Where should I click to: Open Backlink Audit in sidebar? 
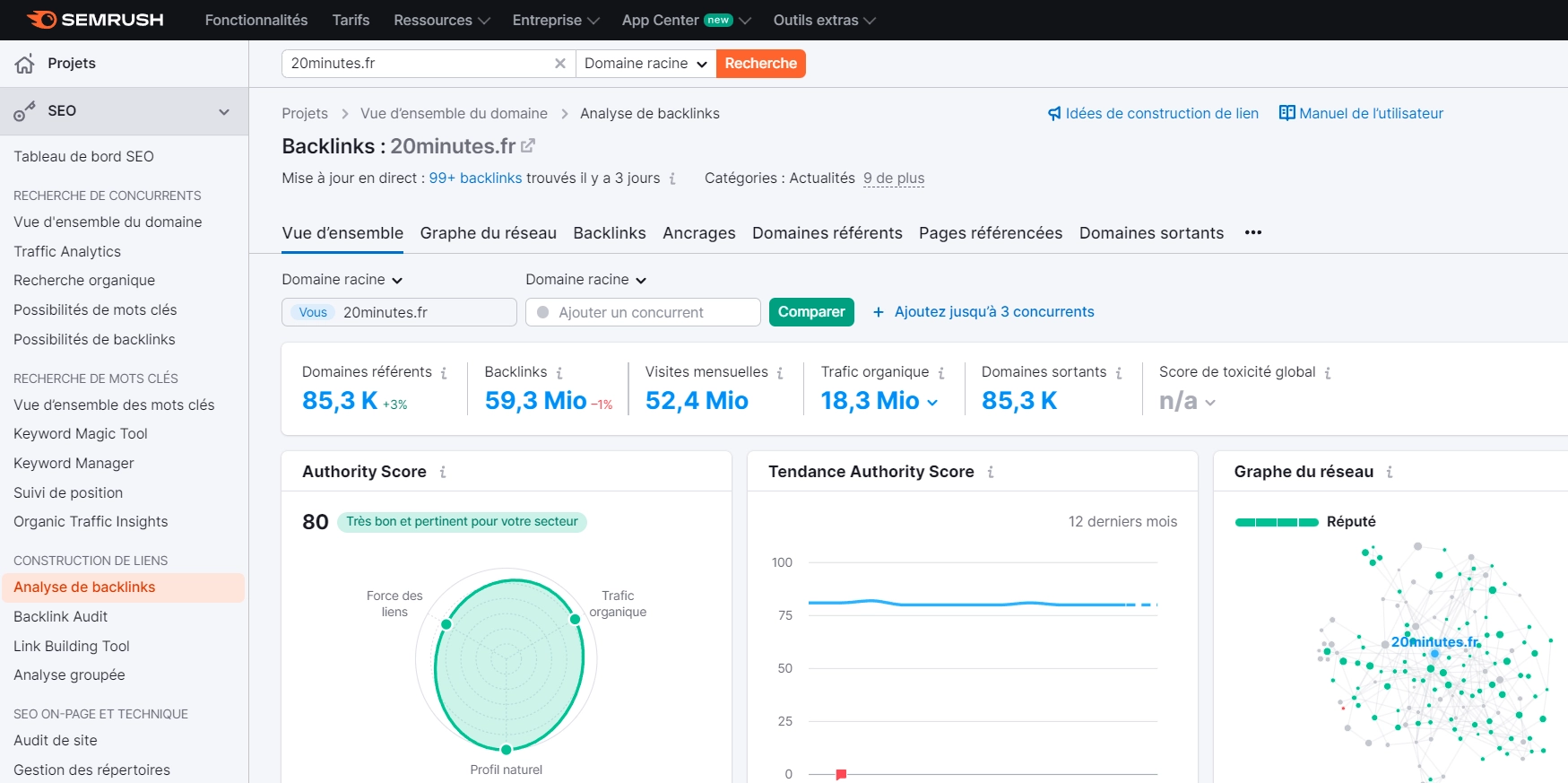pos(61,617)
